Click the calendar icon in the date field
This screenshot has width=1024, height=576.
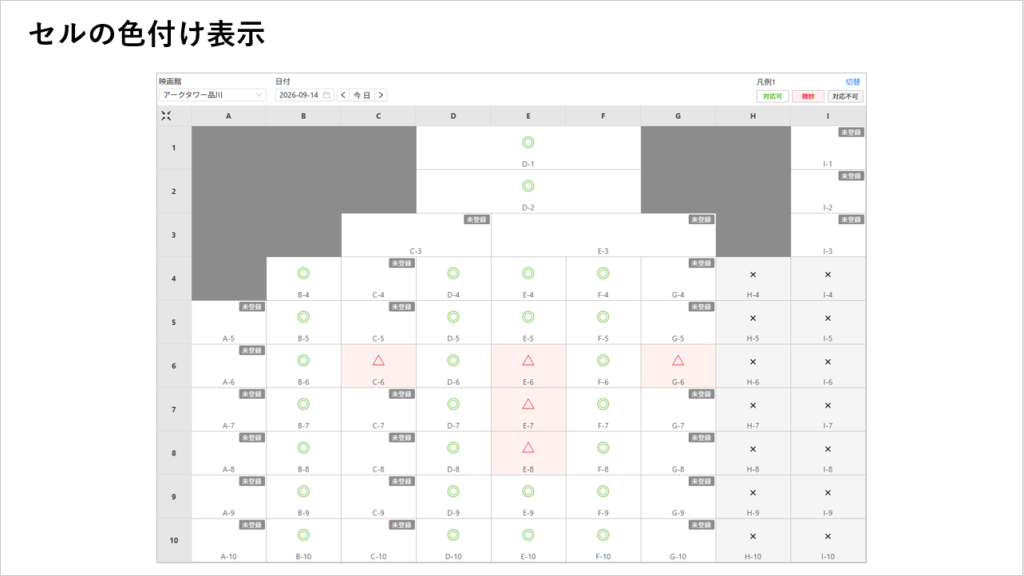pyautogui.click(x=327, y=95)
